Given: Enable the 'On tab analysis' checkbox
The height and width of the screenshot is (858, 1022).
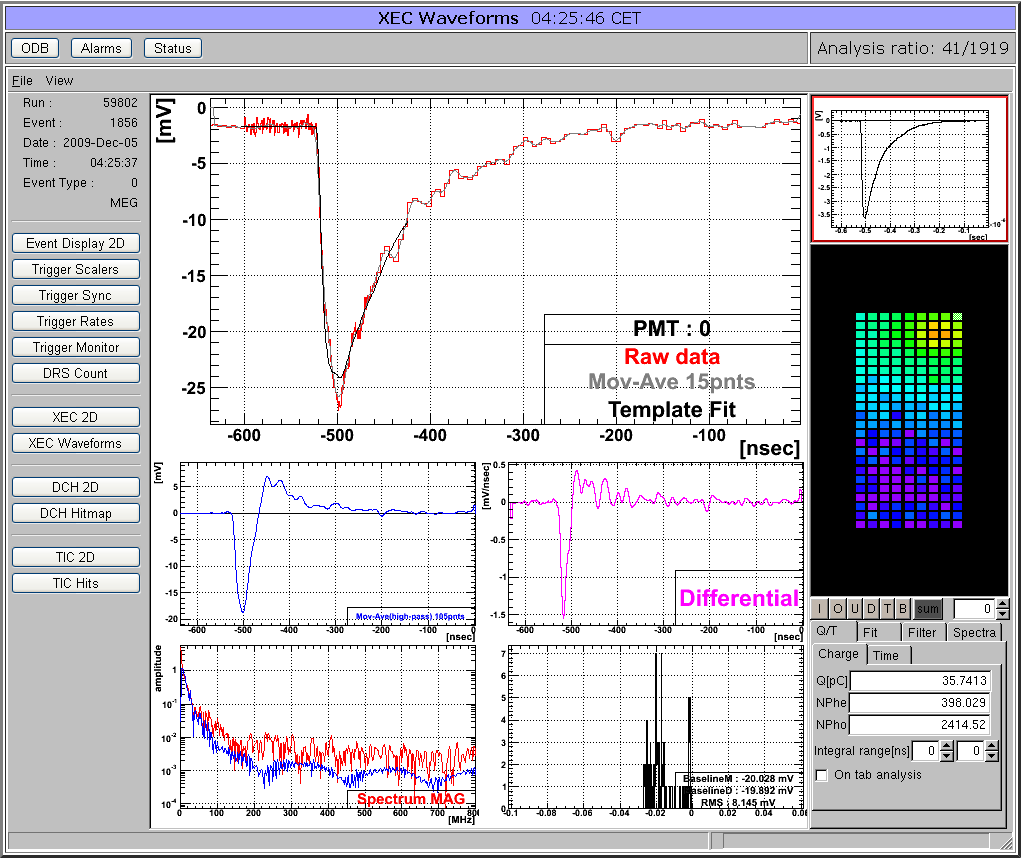Looking at the screenshot, I should 822,774.
